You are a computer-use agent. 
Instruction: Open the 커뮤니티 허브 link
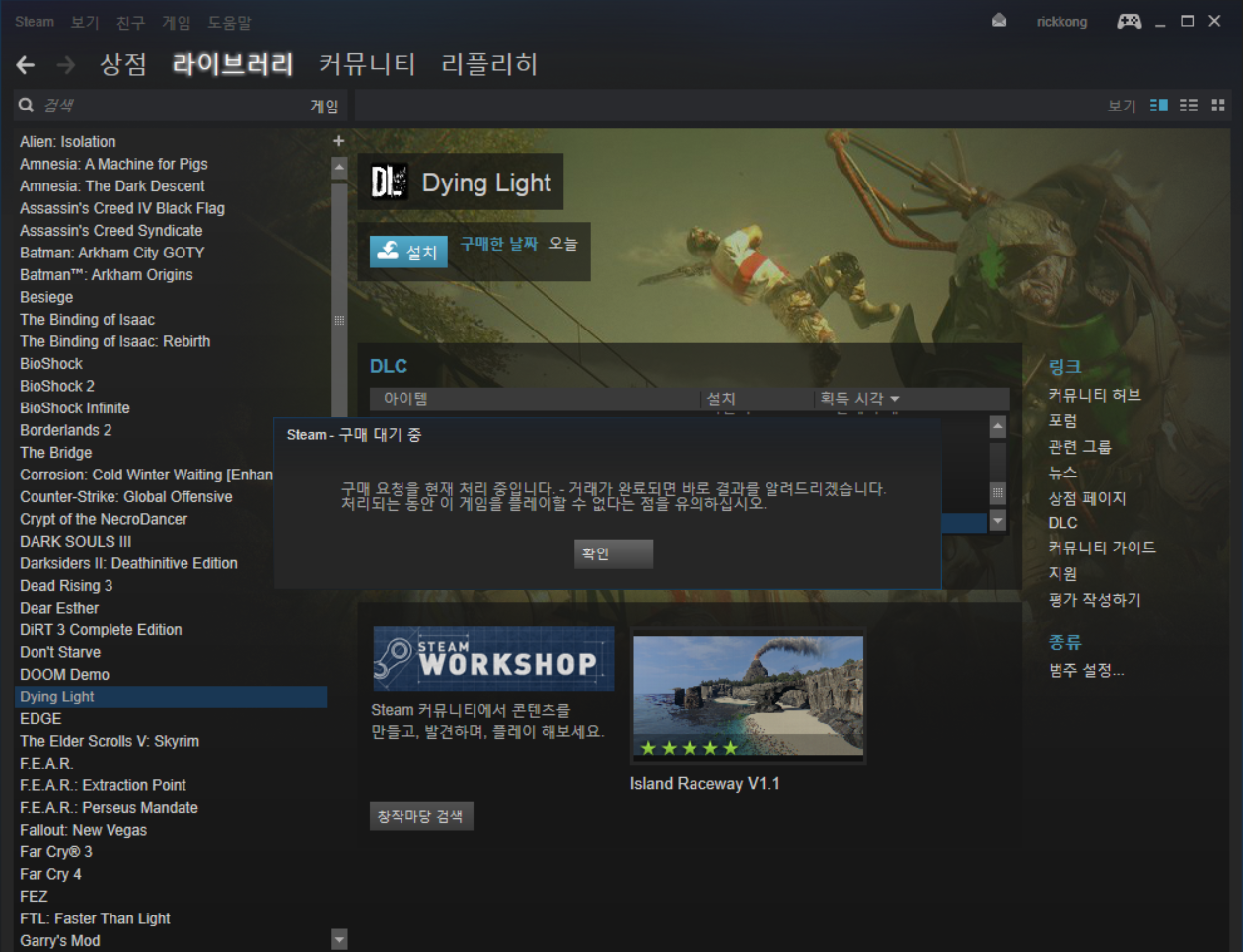point(1094,395)
